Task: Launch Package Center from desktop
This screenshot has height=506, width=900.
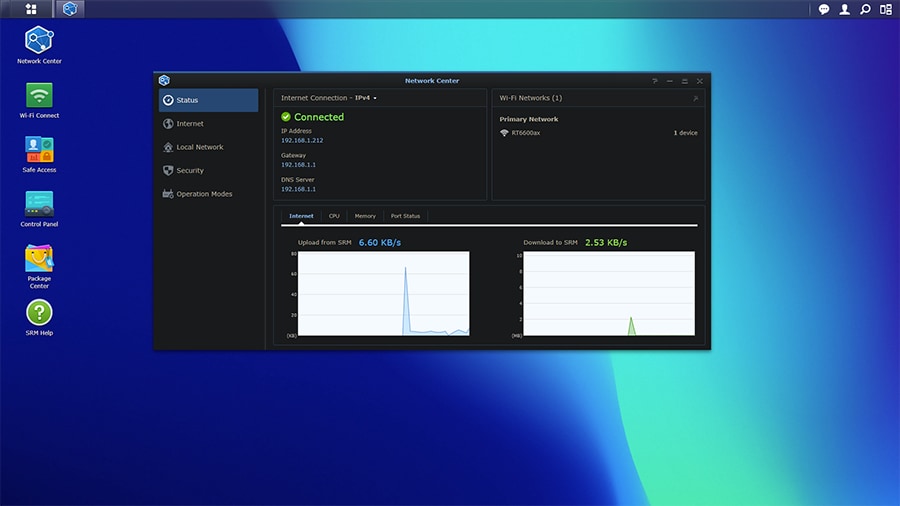Action: pyautogui.click(x=39, y=258)
